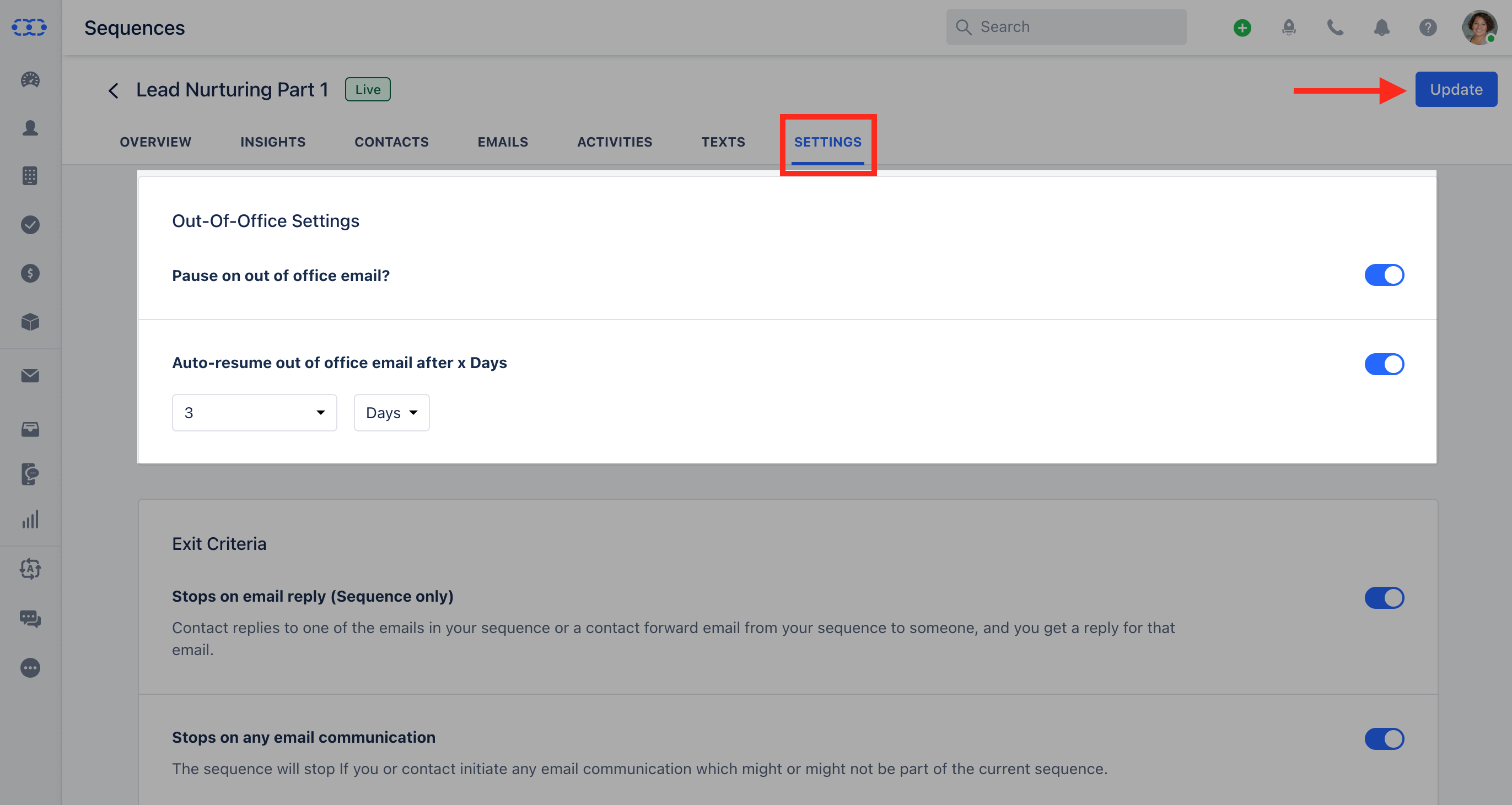Click the Exit Criteria heading

(x=219, y=543)
